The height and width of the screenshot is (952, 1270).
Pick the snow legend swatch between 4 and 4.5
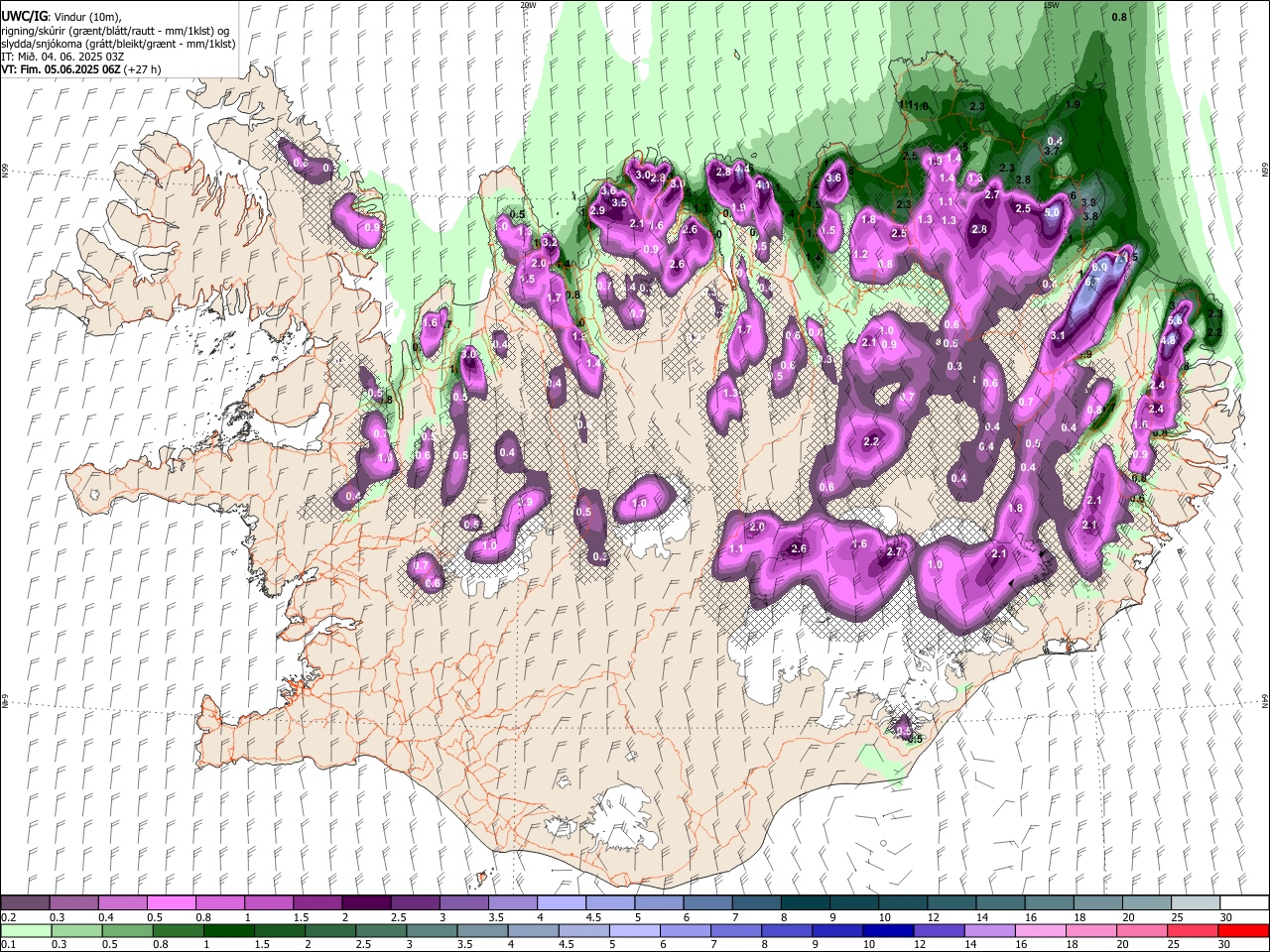coord(561,903)
